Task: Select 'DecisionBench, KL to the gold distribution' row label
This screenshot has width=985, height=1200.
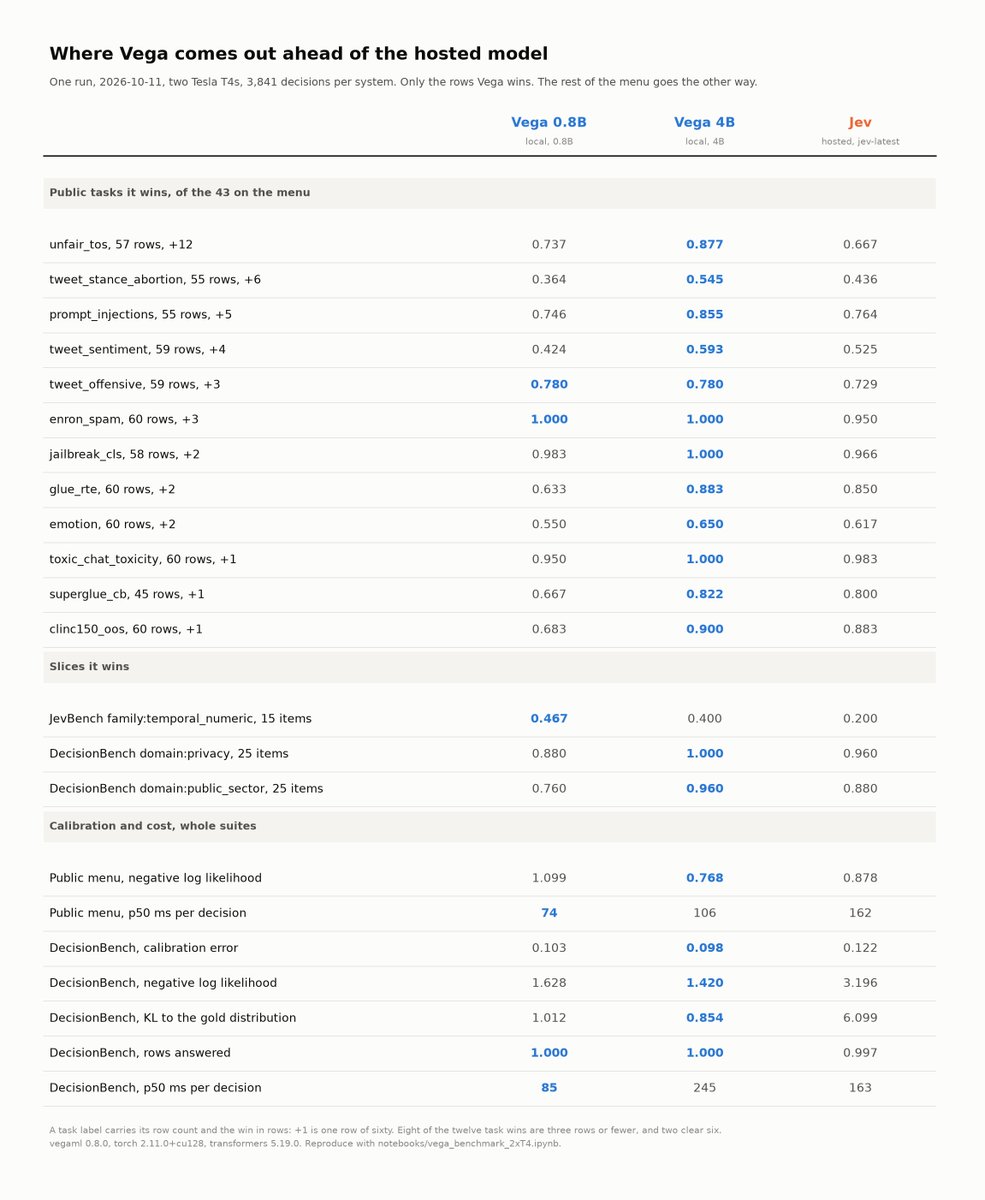Action: 173,1019
